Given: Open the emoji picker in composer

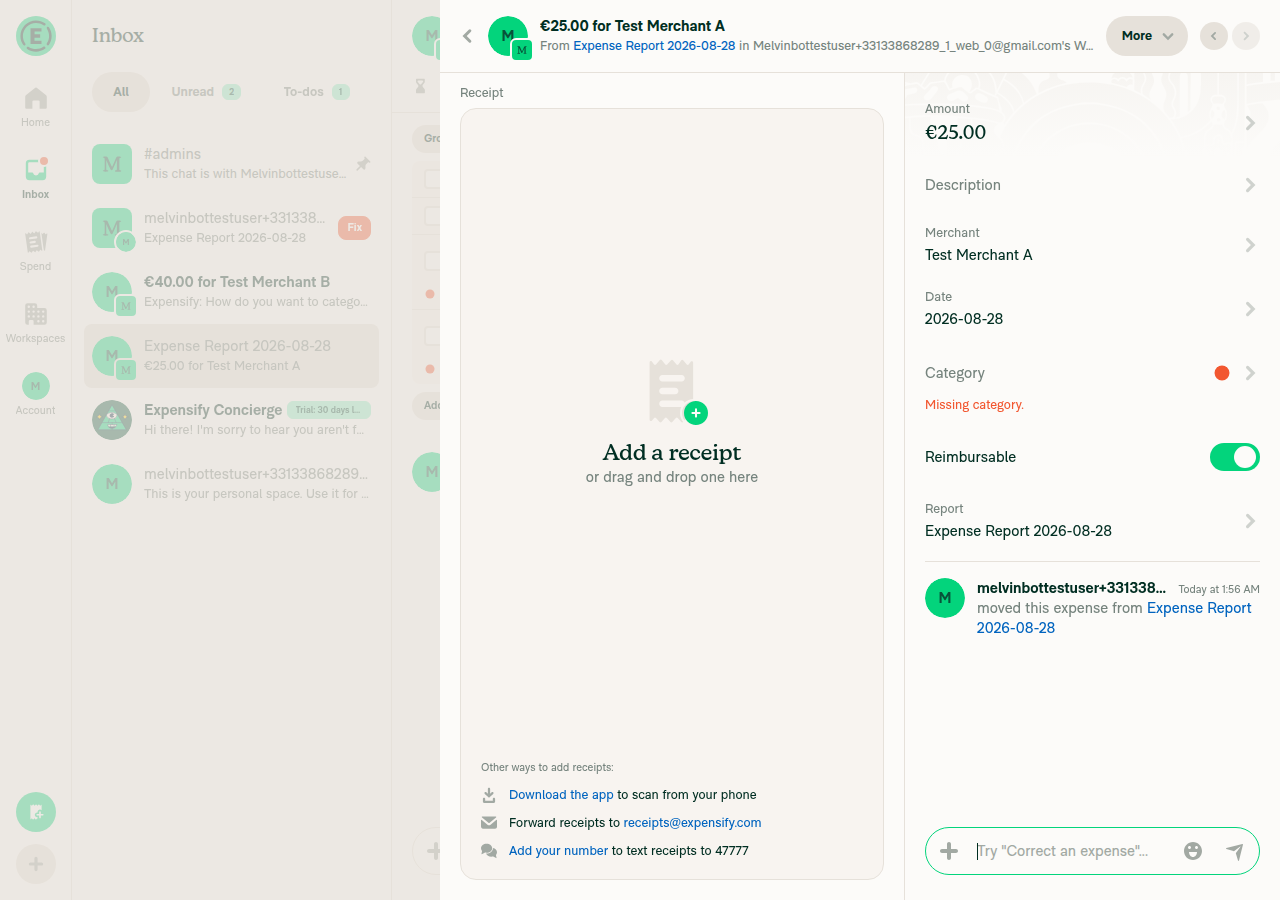Looking at the screenshot, I should pyautogui.click(x=1193, y=851).
